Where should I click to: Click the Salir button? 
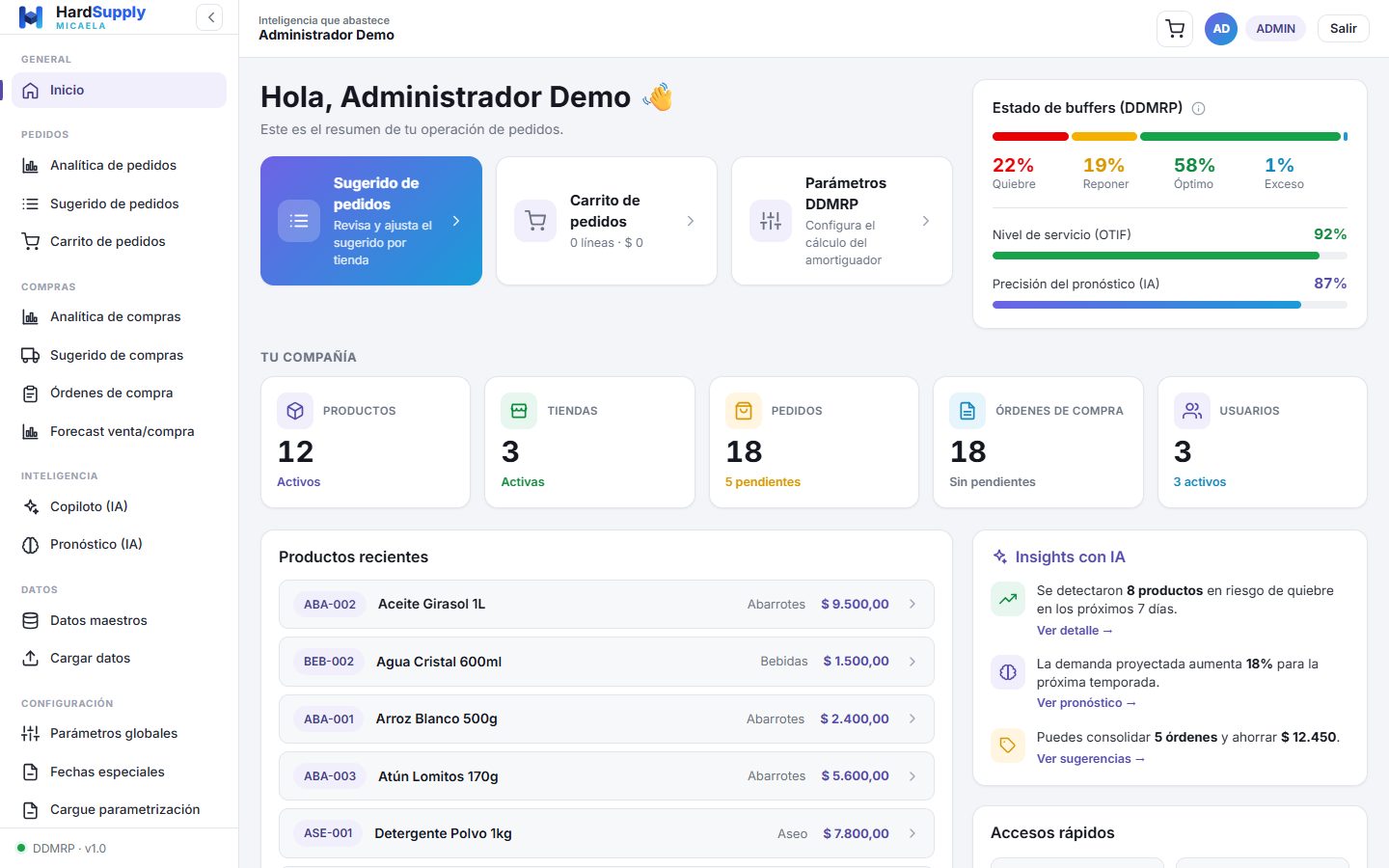1344,29
